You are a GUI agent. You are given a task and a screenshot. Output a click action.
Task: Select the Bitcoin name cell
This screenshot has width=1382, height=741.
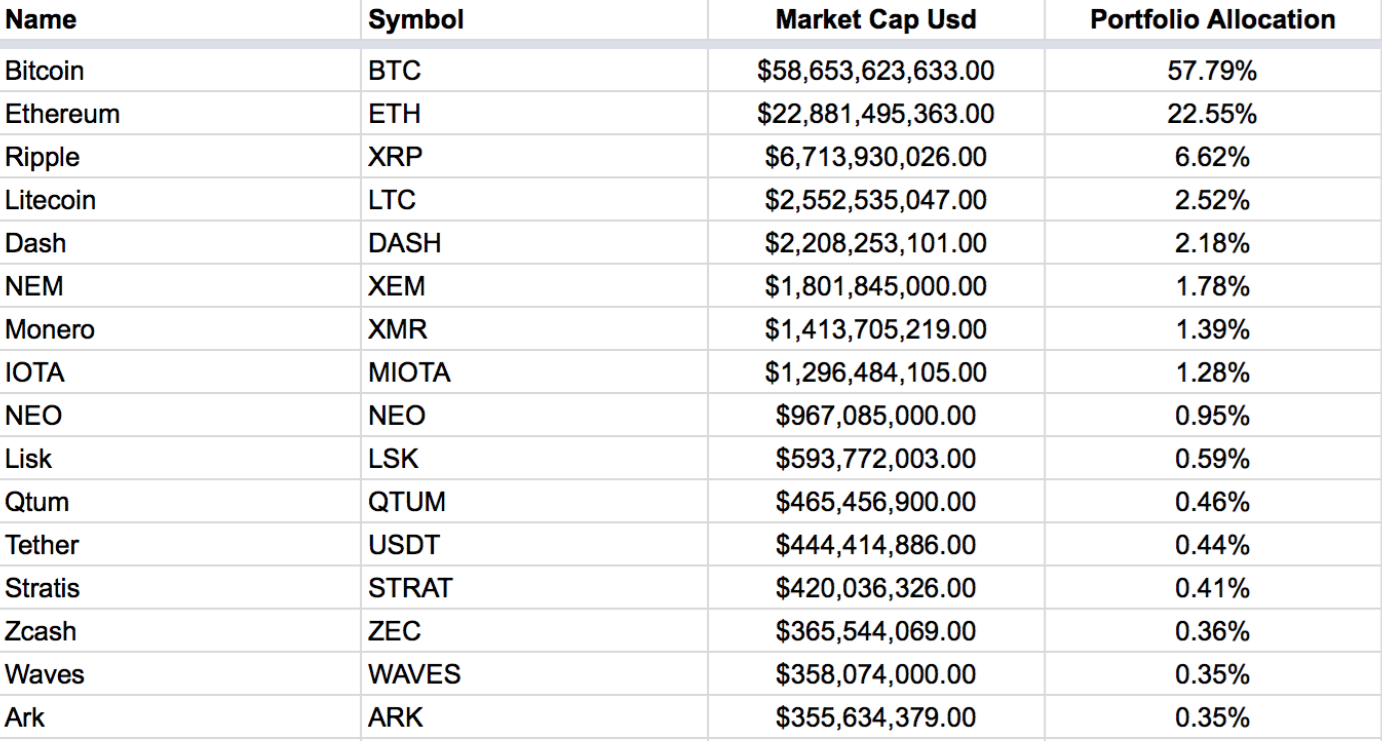45,71
